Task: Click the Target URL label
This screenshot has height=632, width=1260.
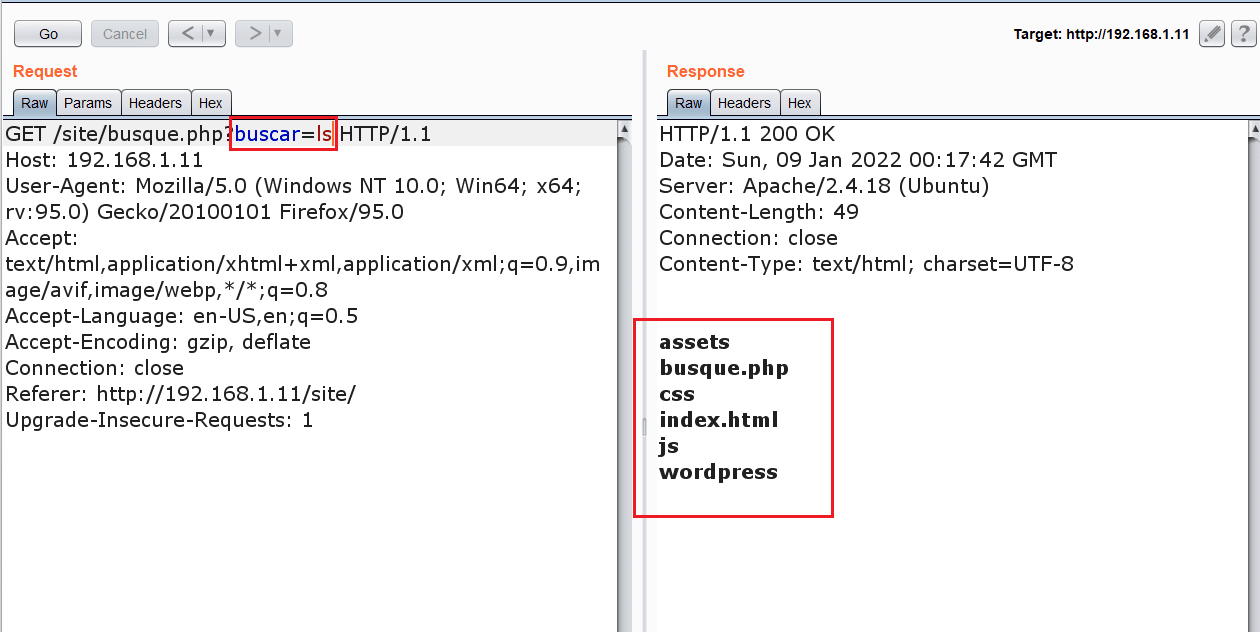Action: click(1101, 34)
